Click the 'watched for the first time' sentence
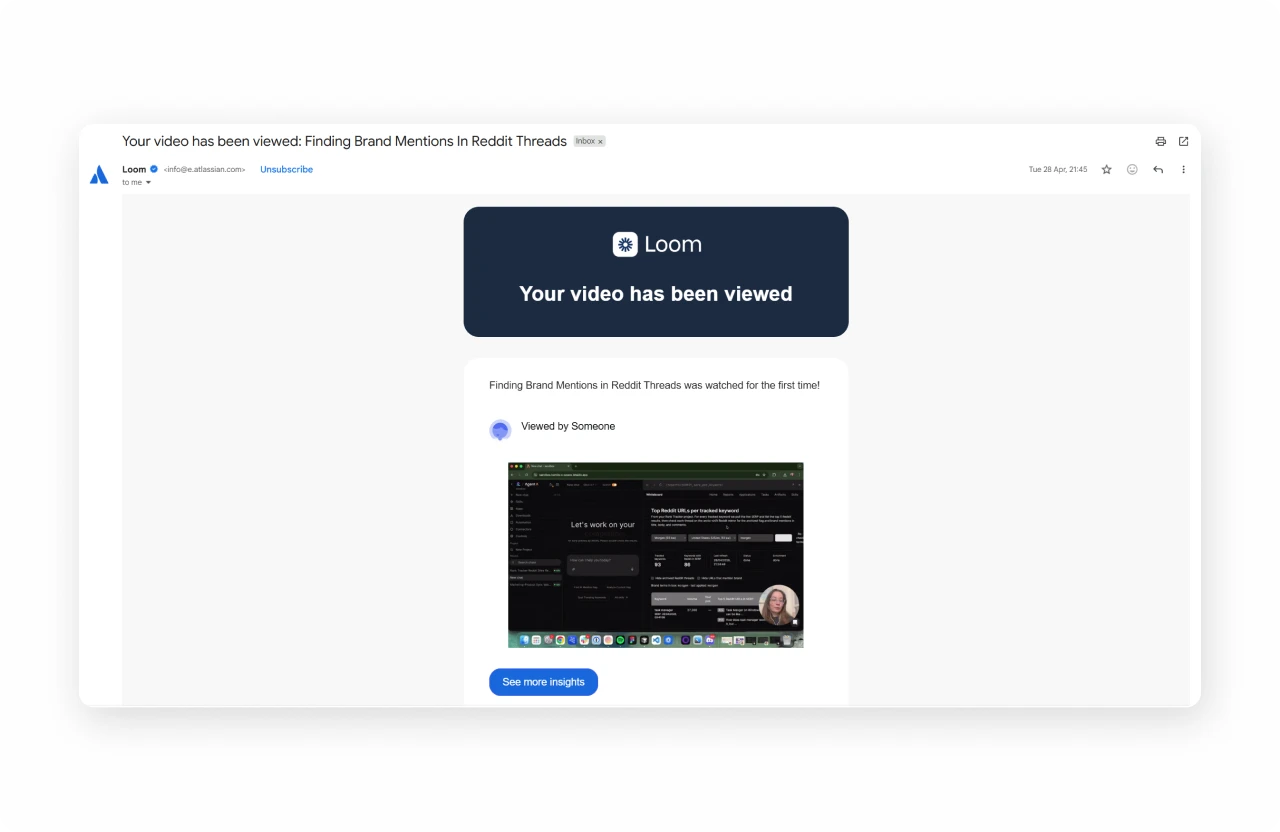 click(x=654, y=385)
